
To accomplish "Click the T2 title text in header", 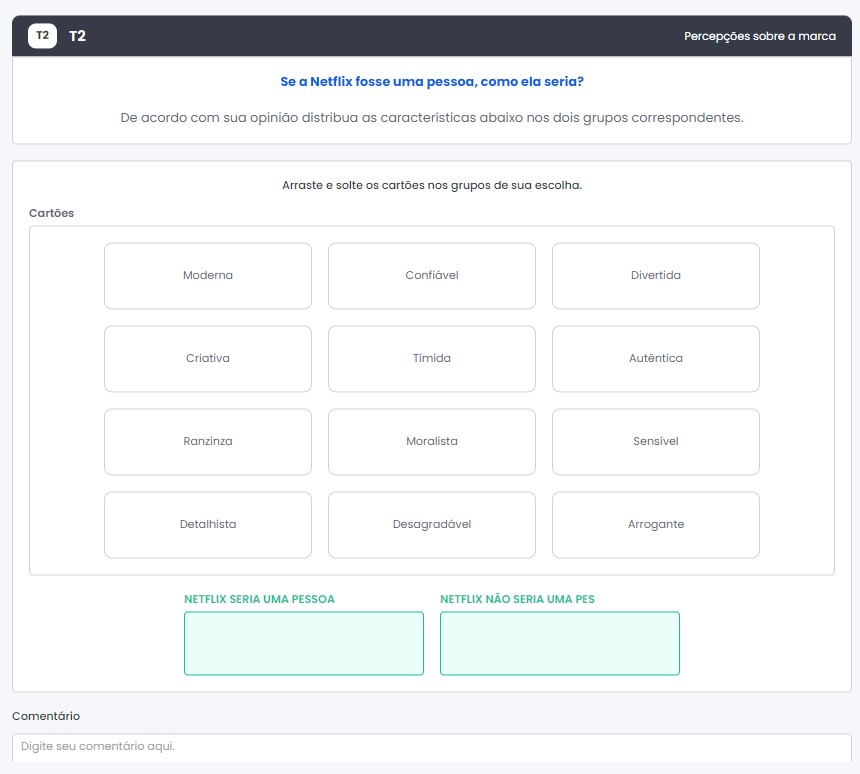I will [77, 36].
